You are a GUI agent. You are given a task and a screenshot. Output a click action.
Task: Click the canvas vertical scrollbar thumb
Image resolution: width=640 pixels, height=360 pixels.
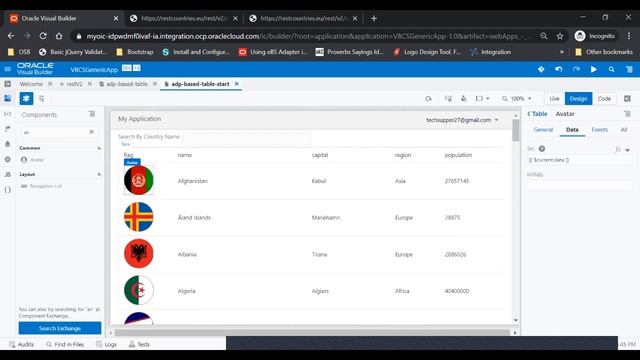(516, 130)
